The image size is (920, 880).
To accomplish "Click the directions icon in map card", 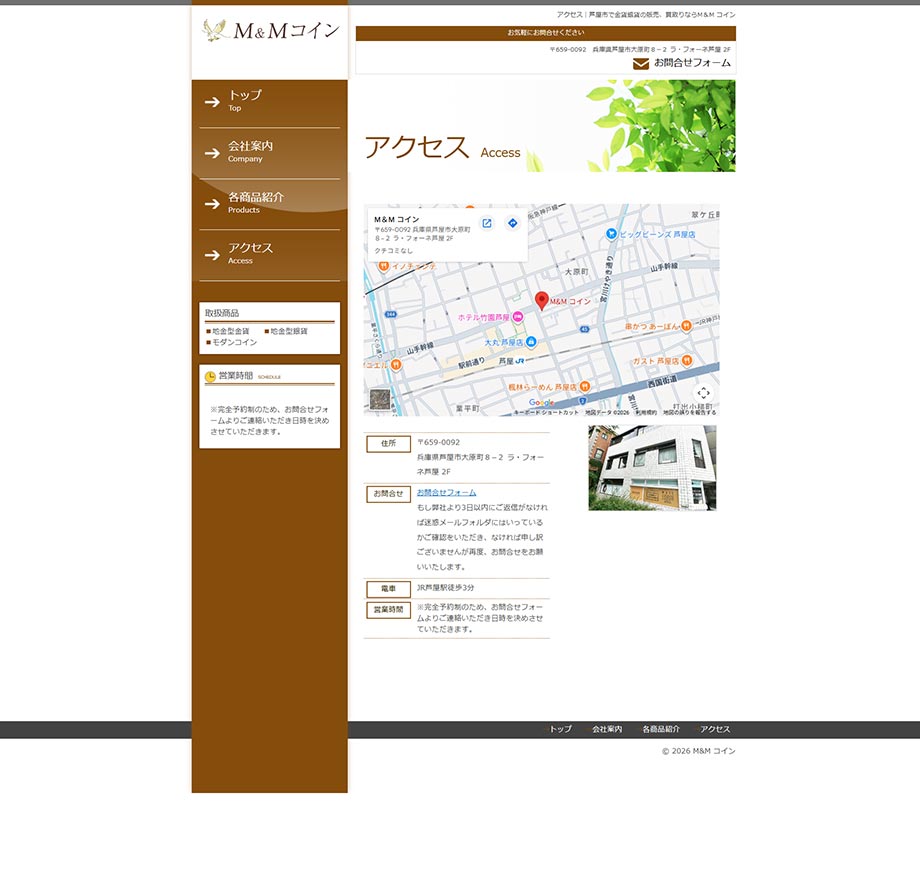I will coord(513,224).
